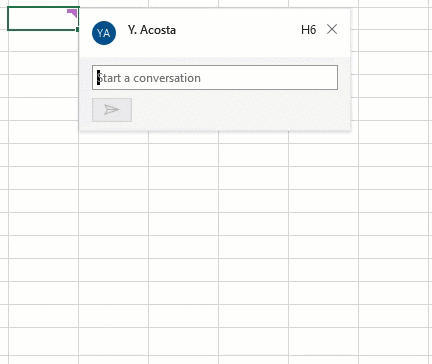Click the purple comment indicator in the cell
Screen dimensions: 432x364
(x=73, y=13)
